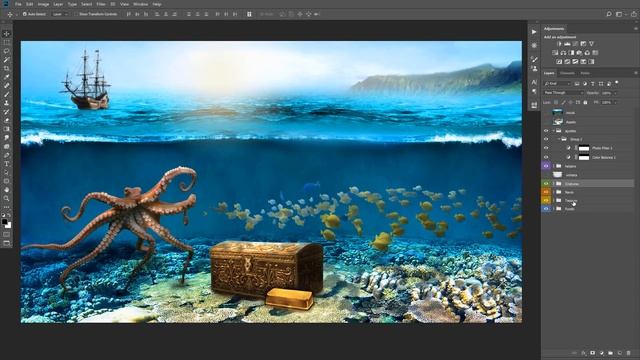Select the Hand tool
Image resolution: width=640 pixels, height=360 pixels.
(7, 190)
